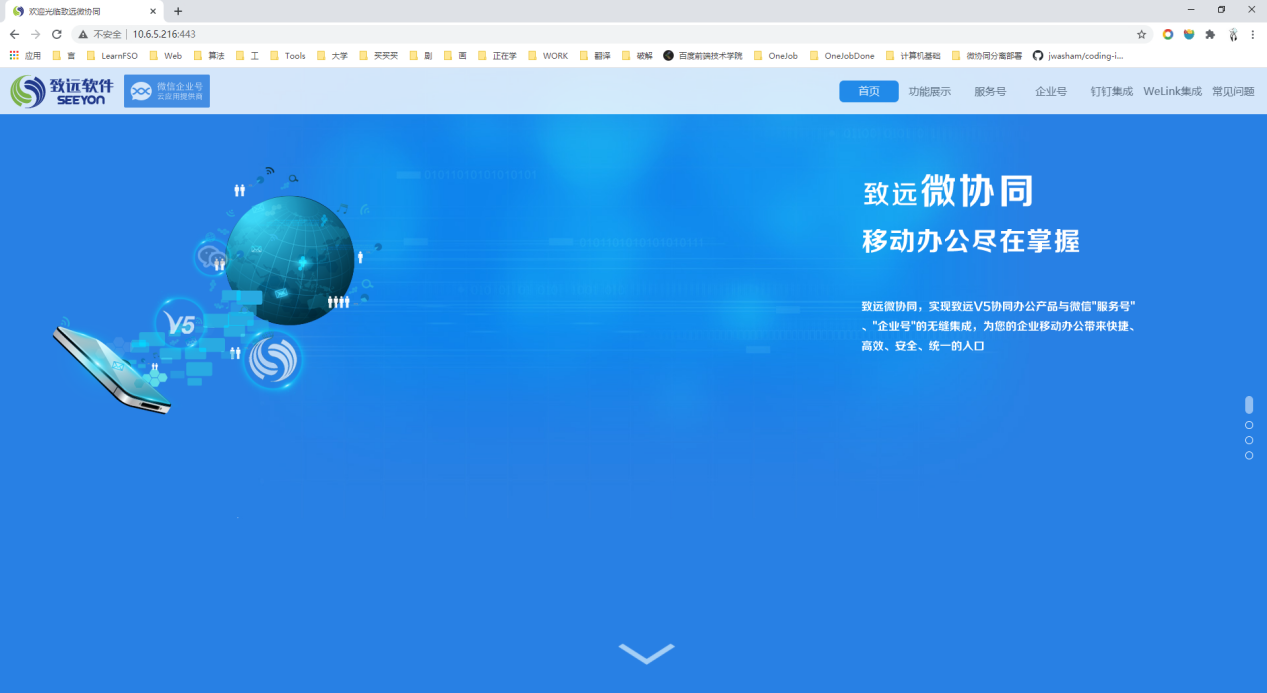The image size is (1267, 693).
Task: Open the 常见问题 FAQ link
Action: click(x=1233, y=91)
